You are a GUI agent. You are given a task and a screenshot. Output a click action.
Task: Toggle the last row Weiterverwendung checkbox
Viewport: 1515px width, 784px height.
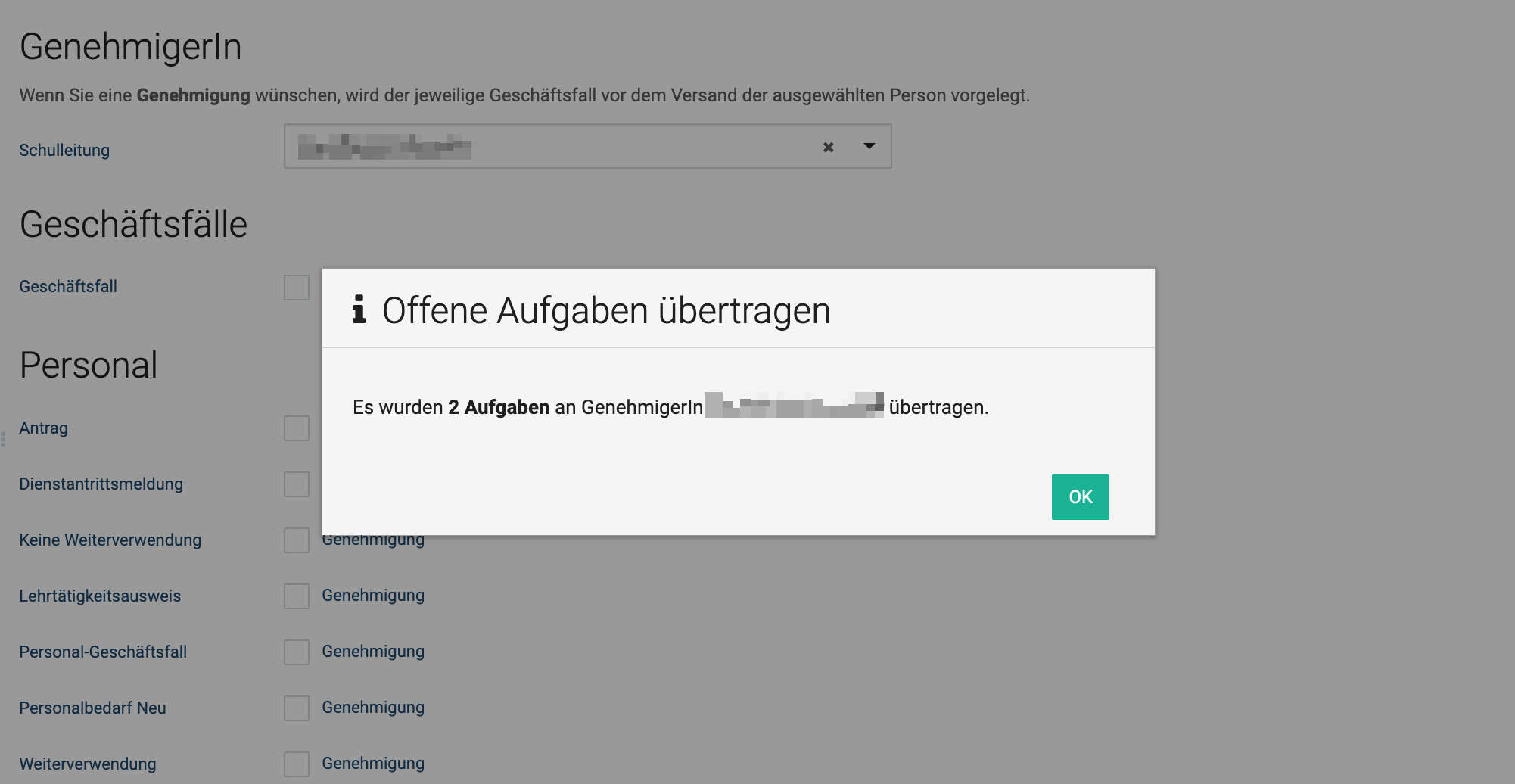click(x=297, y=764)
